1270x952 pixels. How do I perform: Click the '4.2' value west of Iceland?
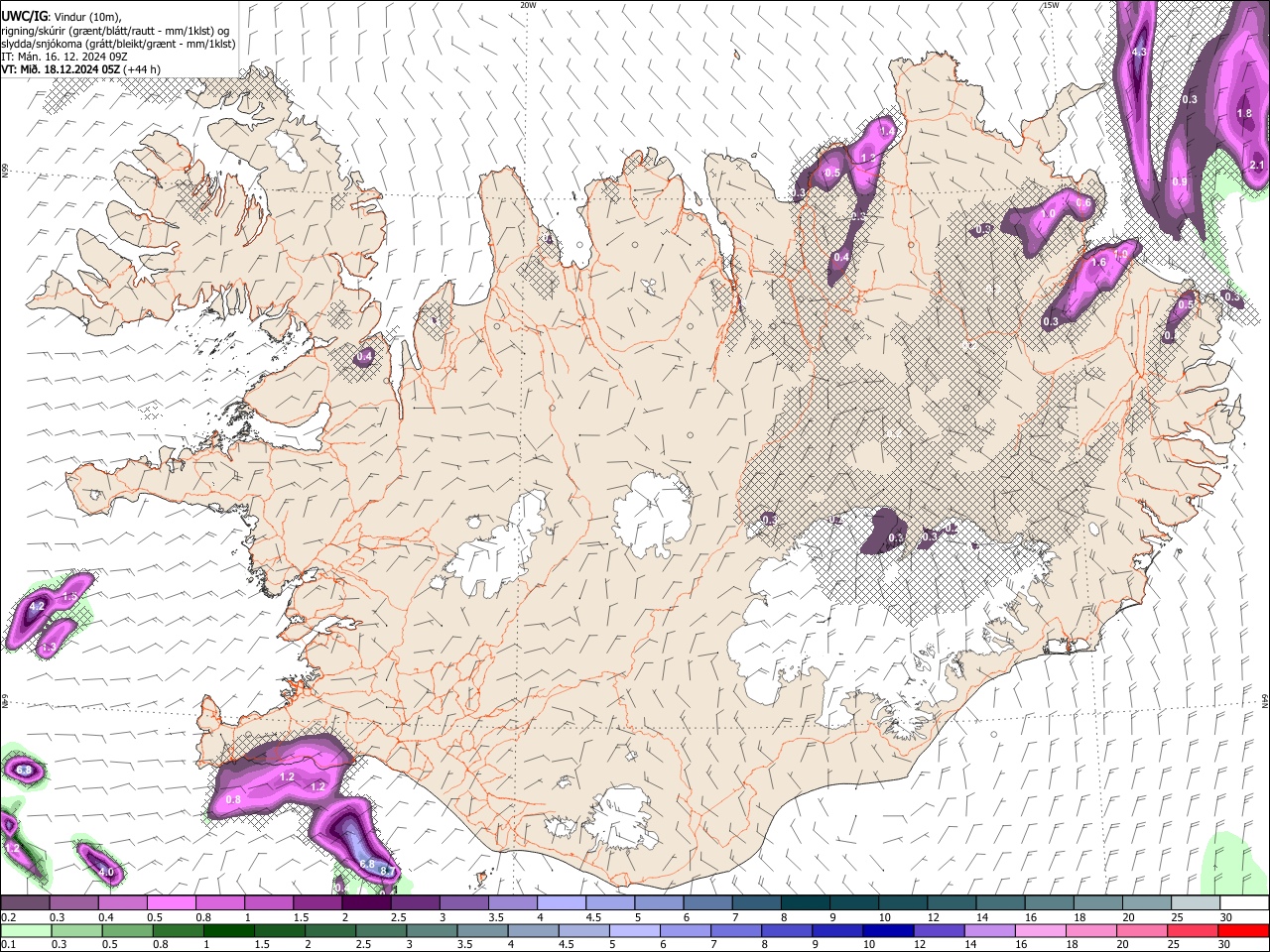pos(38,606)
